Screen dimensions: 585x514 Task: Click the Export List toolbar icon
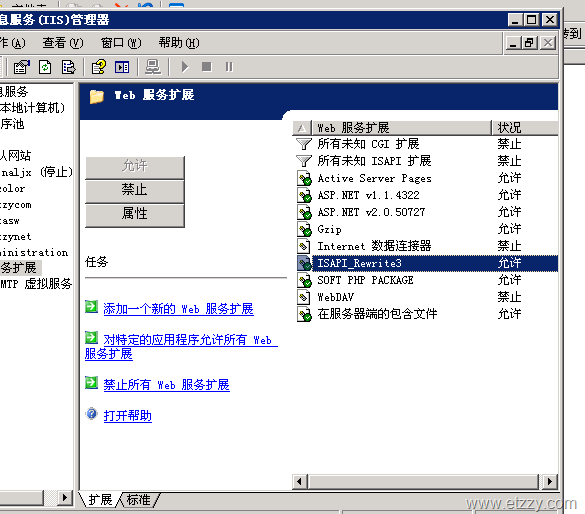69,67
